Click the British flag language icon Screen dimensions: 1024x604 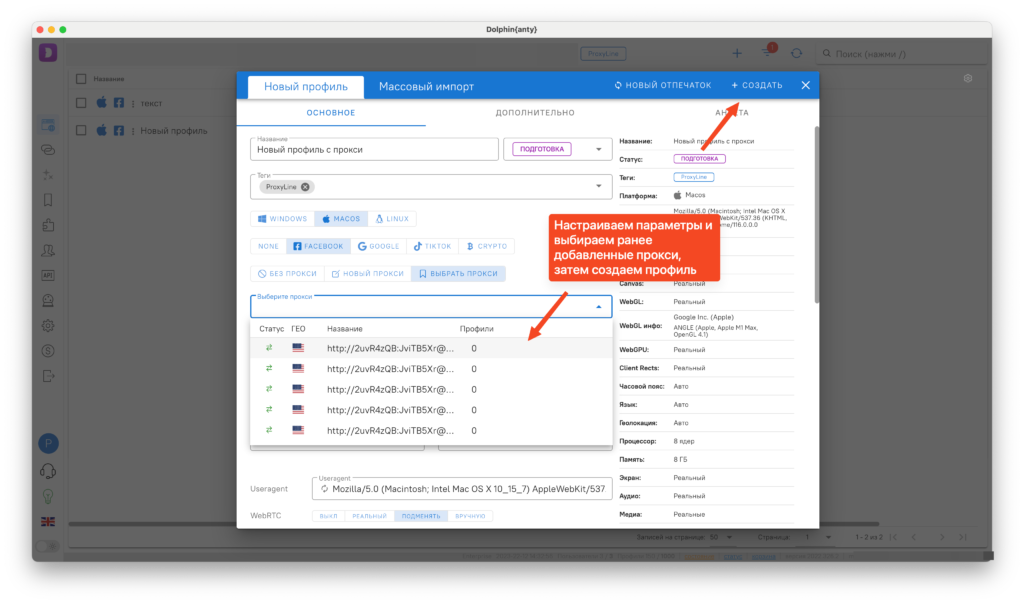tap(47, 521)
